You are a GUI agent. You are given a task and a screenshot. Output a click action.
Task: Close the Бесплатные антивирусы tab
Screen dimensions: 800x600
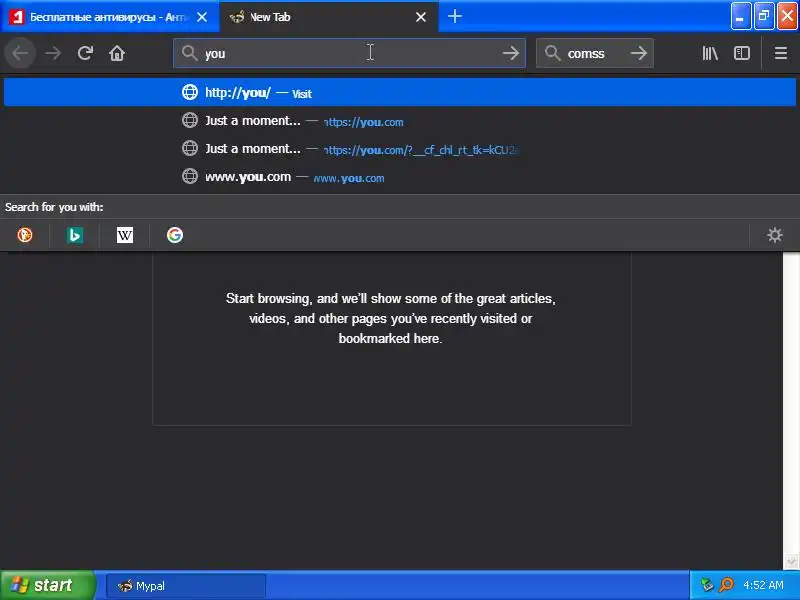tap(202, 17)
